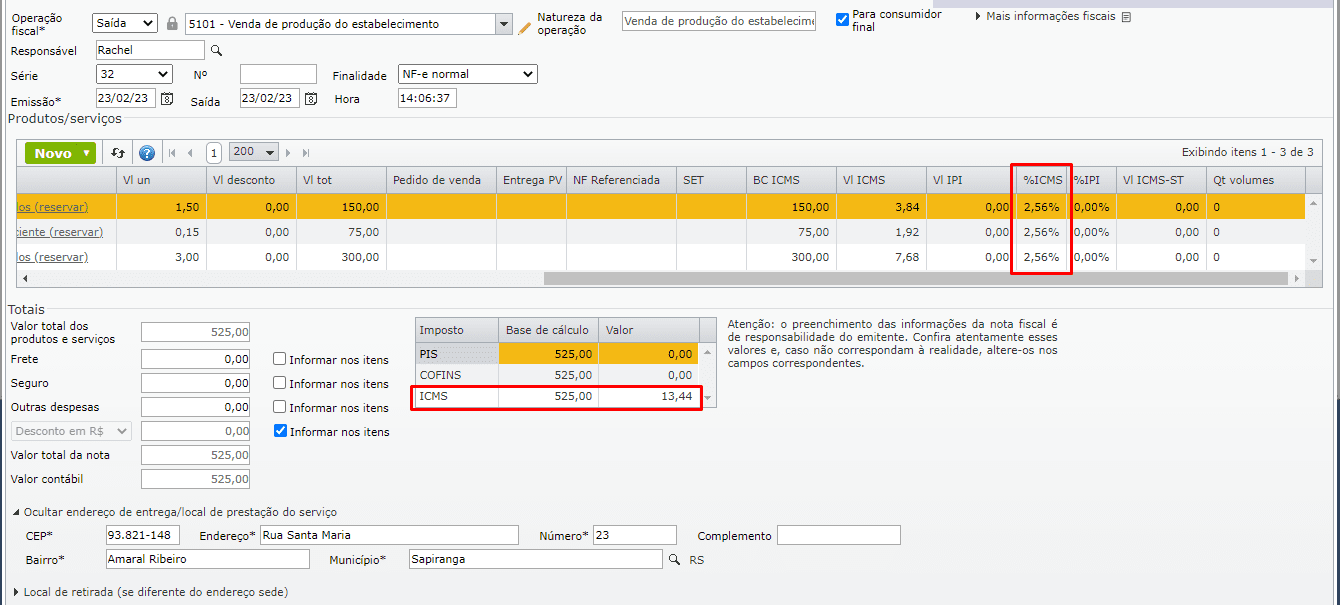The height and width of the screenshot is (605, 1340).
Task: Refresh the Produtos/serviços list
Action: click(x=118, y=152)
